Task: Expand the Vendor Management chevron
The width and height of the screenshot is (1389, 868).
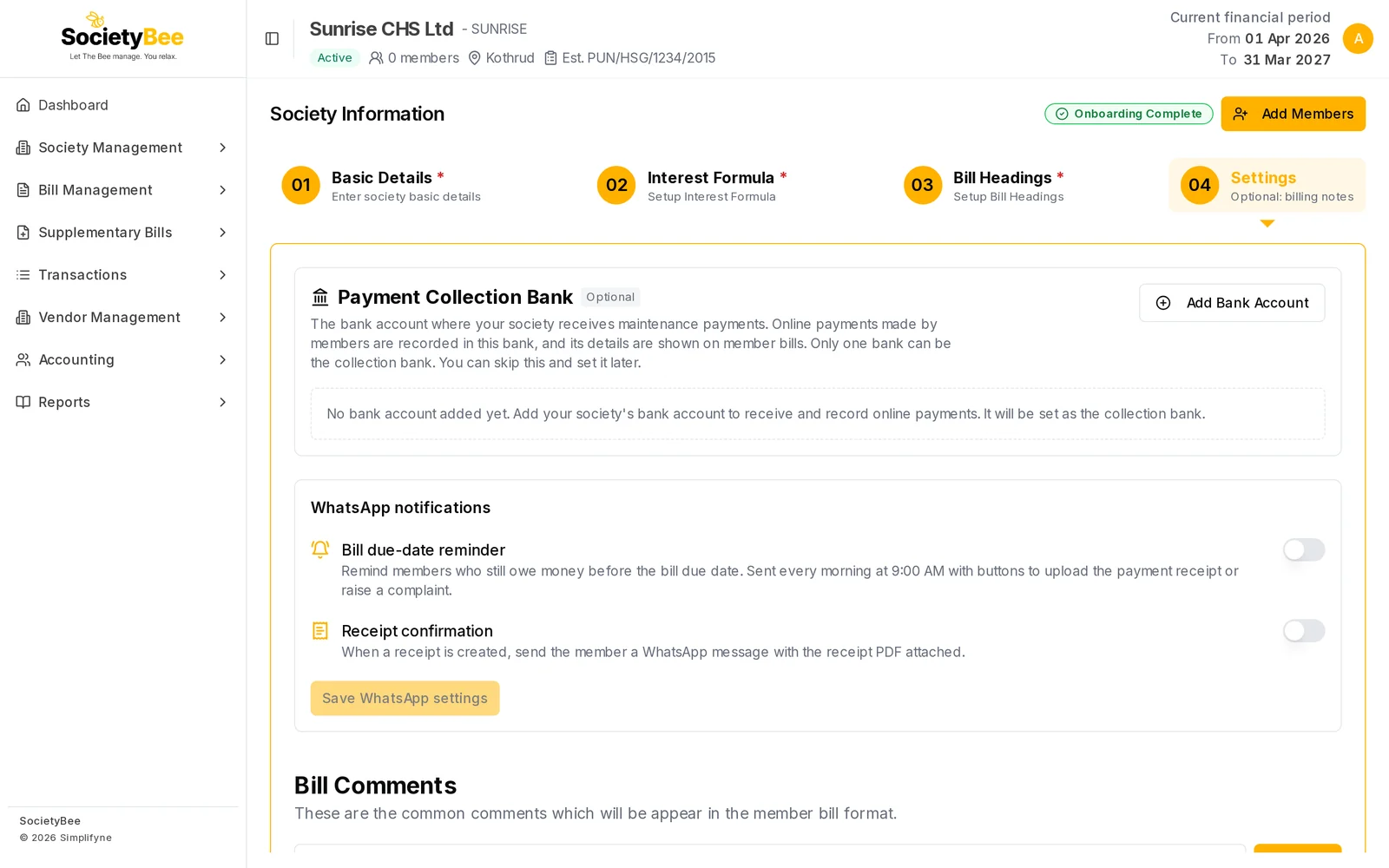Action: click(222, 318)
